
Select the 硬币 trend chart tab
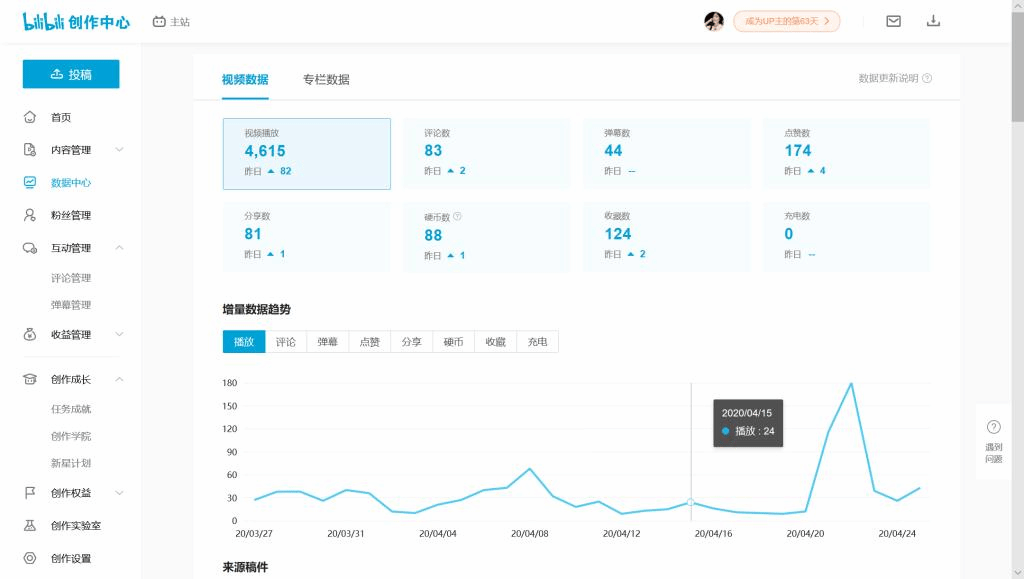[453, 342]
